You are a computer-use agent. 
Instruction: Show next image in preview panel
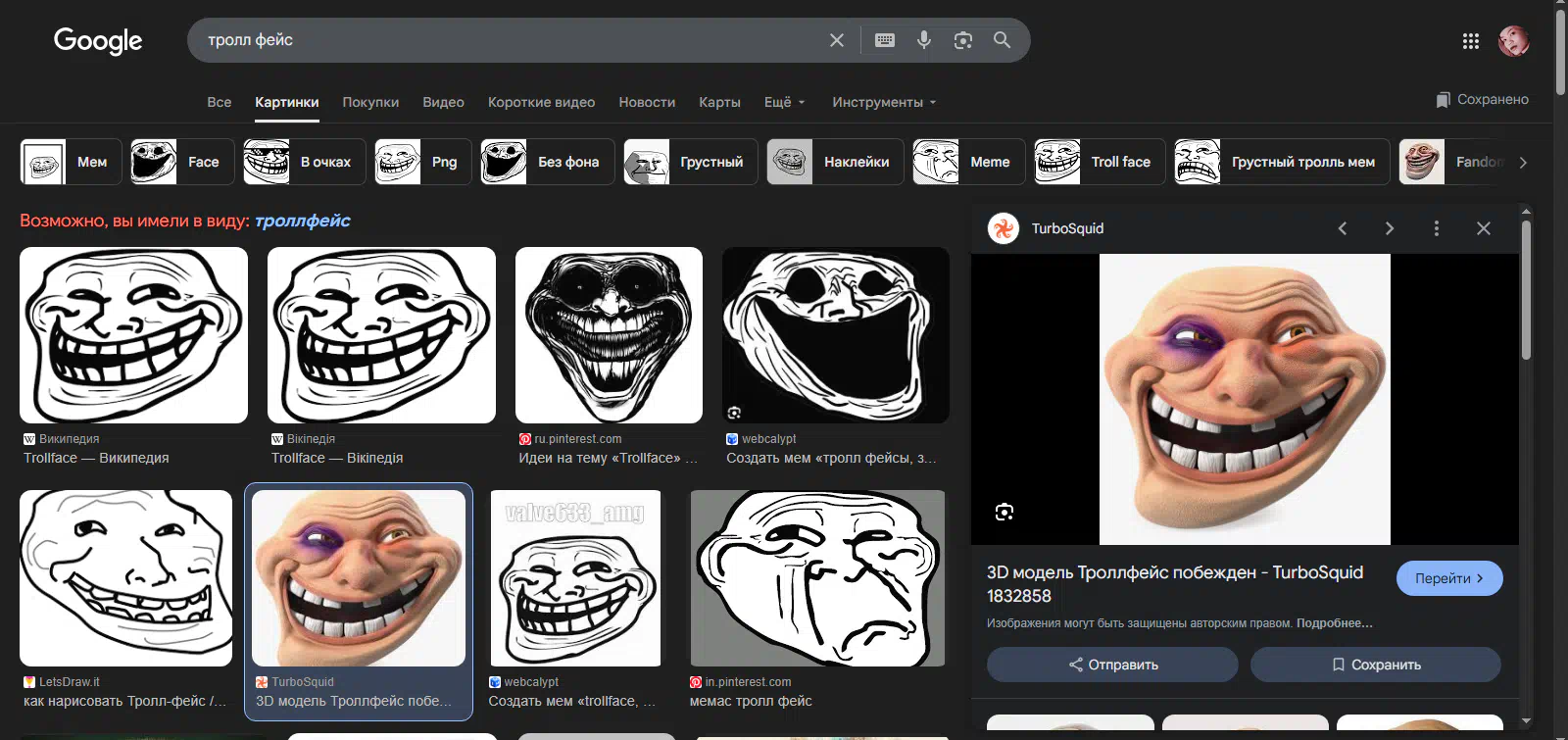[1390, 228]
